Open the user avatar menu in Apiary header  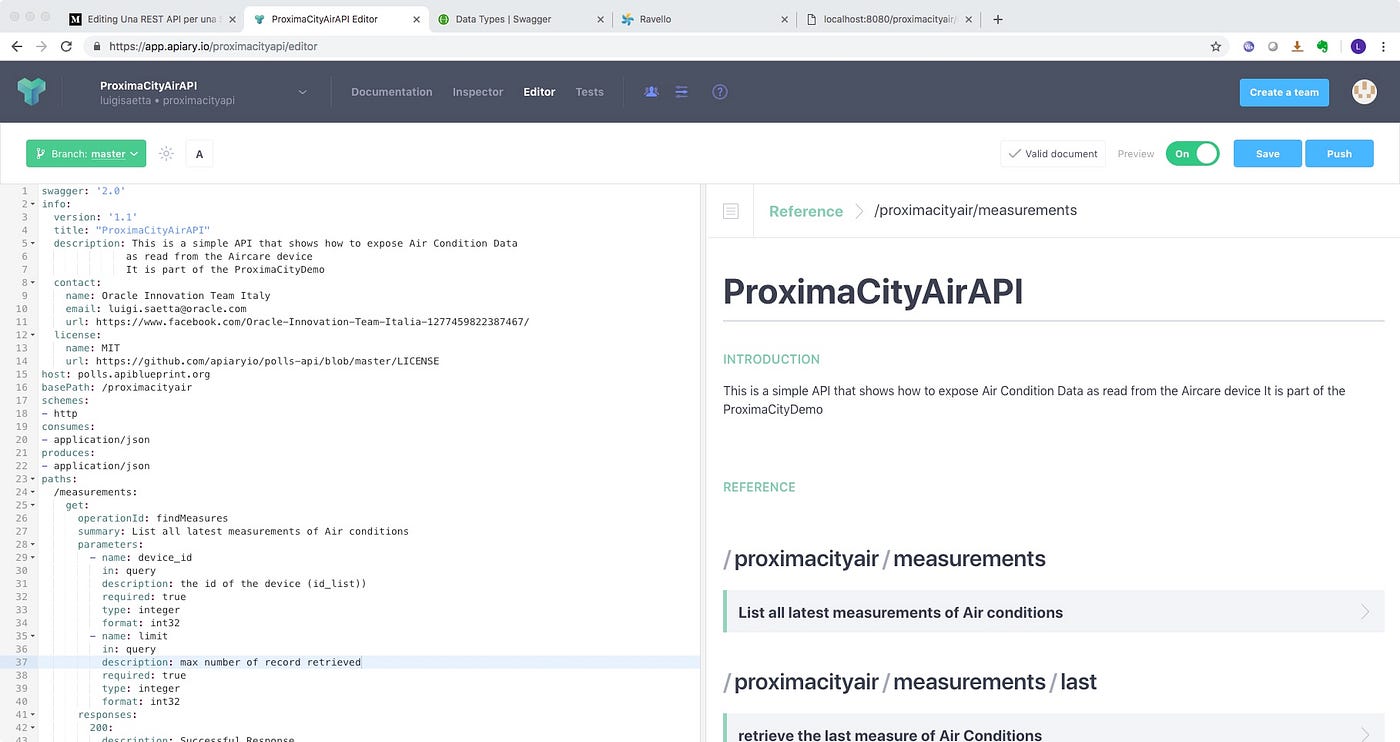click(x=1364, y=92)
